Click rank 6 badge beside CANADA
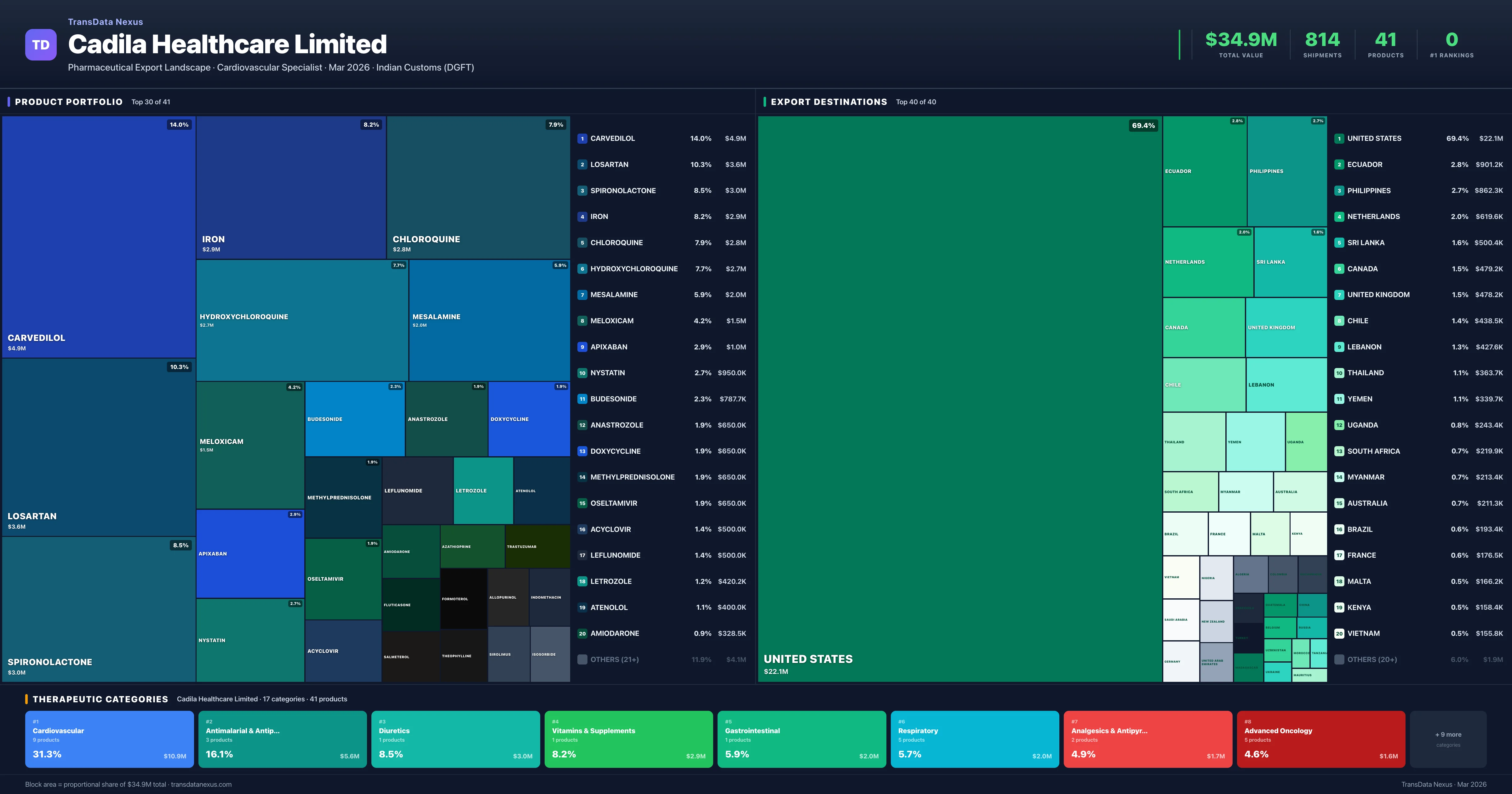Viewport: 1512px width, 794px height. (1339, 269)
